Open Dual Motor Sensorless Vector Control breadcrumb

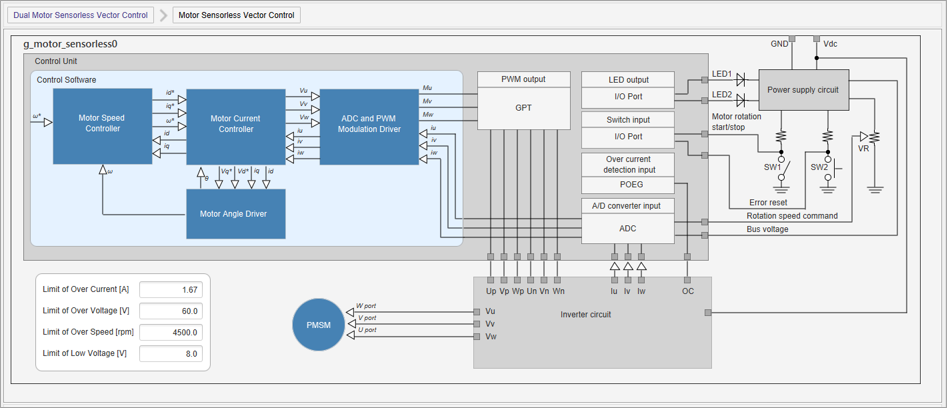point(82,15)
